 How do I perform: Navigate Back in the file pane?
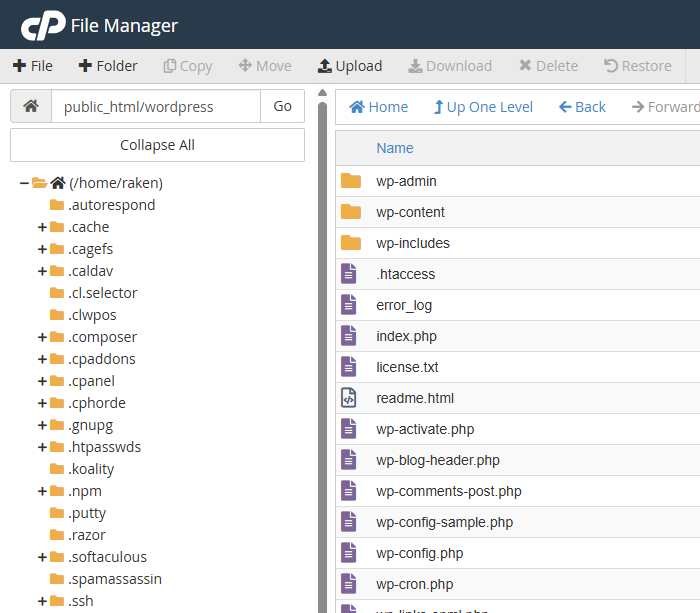coord(582,107)
